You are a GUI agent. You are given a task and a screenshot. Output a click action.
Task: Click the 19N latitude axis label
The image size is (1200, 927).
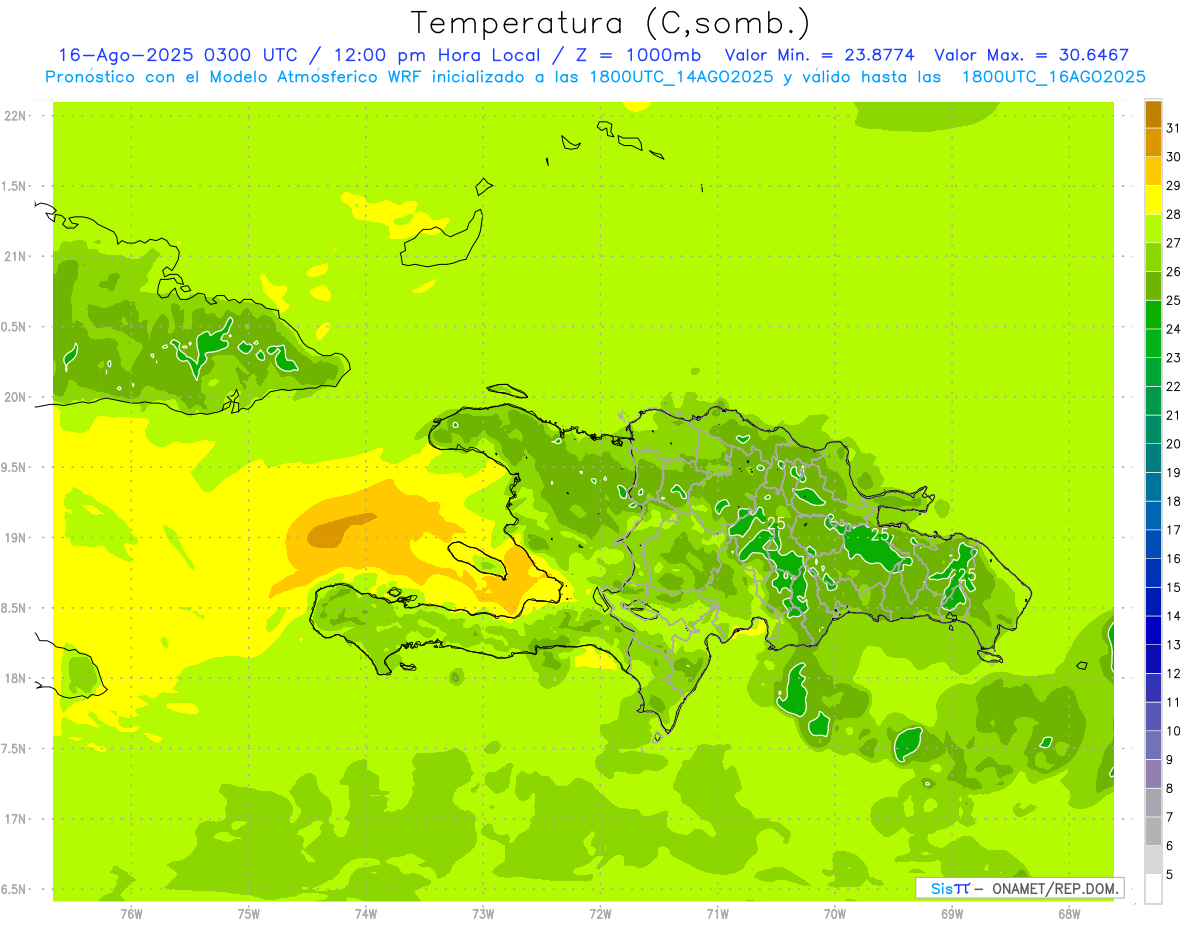(16, 538)
